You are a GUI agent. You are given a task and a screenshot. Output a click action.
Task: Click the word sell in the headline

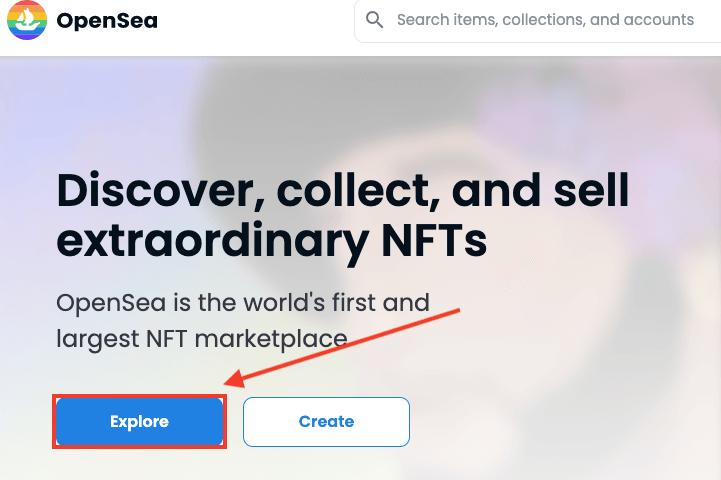[591, 189]
